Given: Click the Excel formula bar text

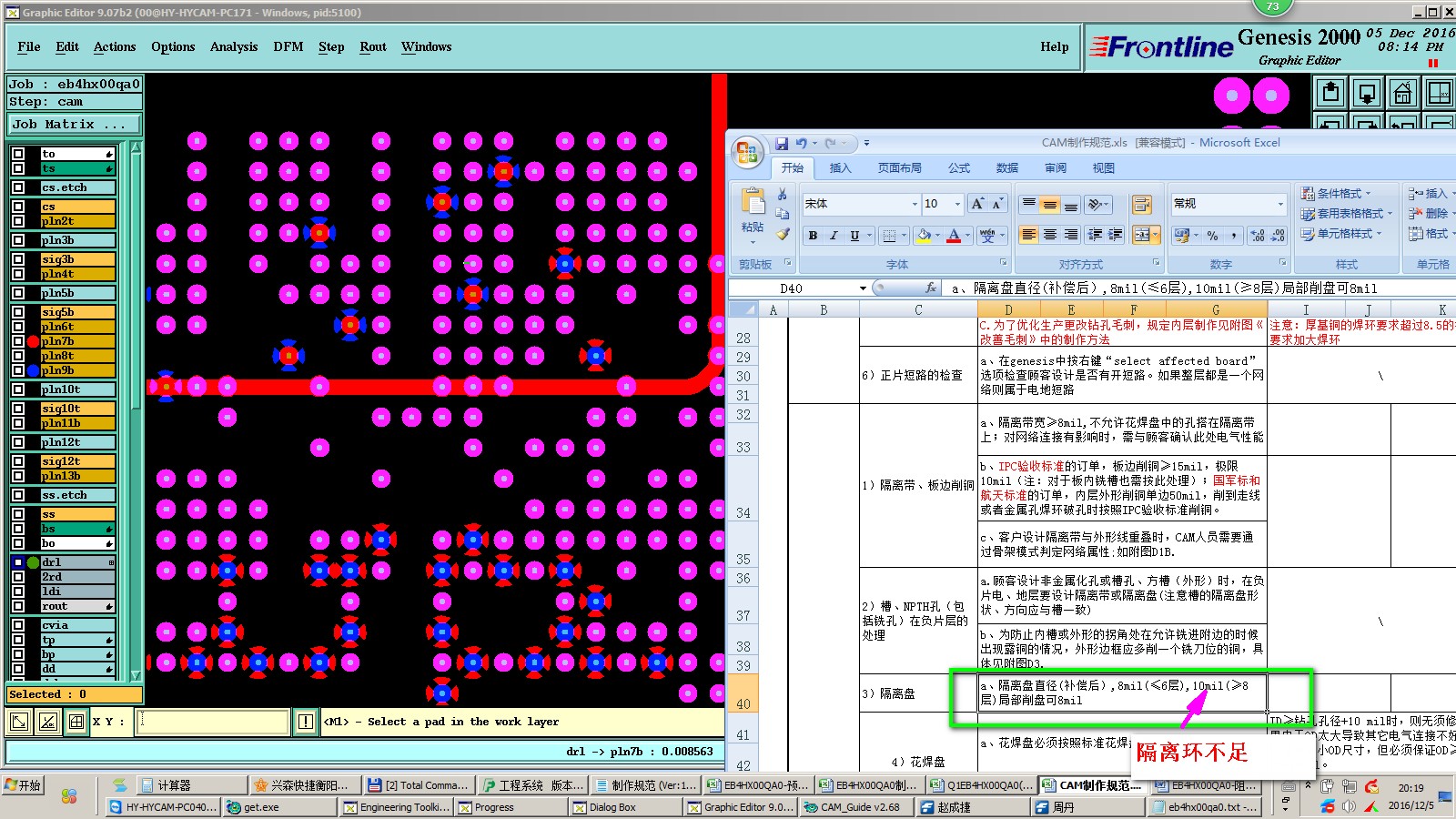Looking at the screenshot, I should tap(1165, 288).
